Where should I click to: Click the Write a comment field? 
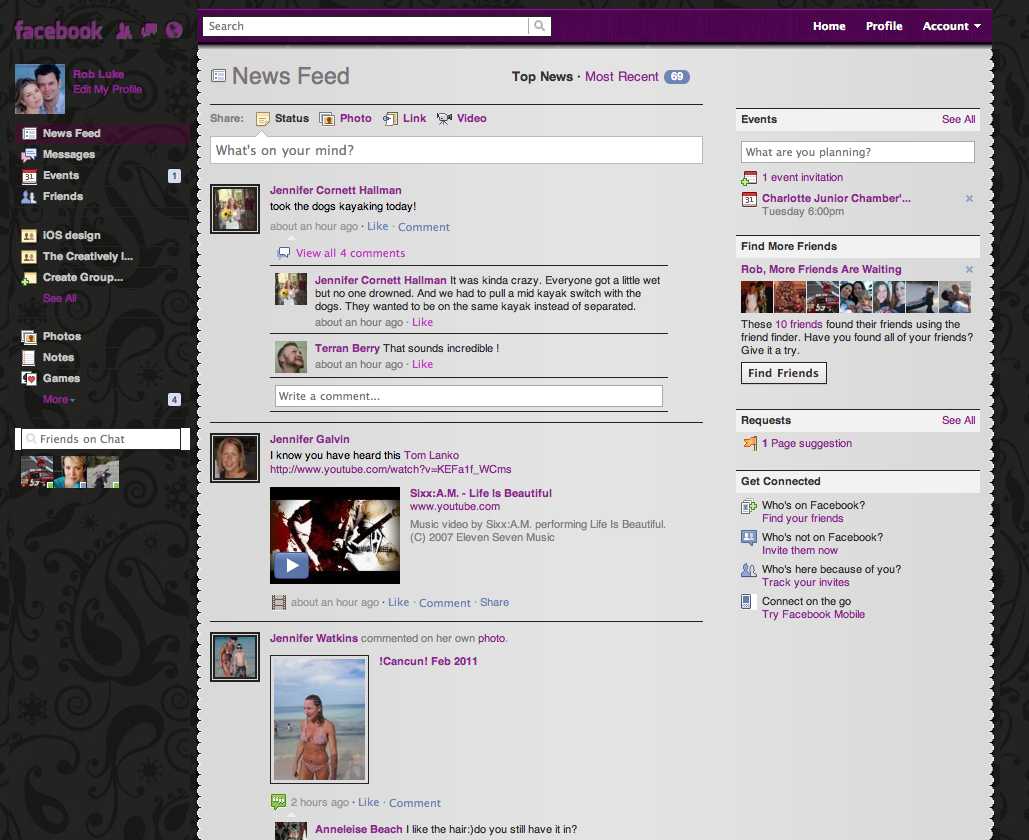469,396
